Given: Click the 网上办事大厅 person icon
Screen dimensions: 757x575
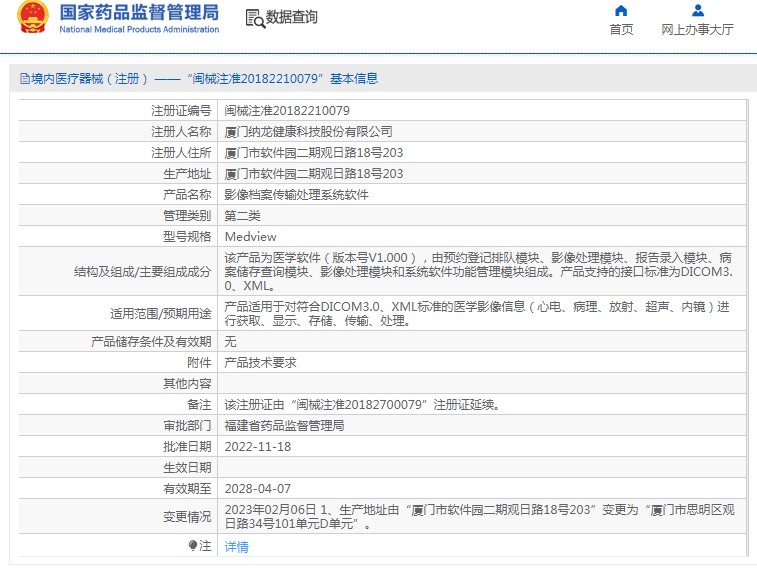Looking at the screenshot, I should (697, 11).
